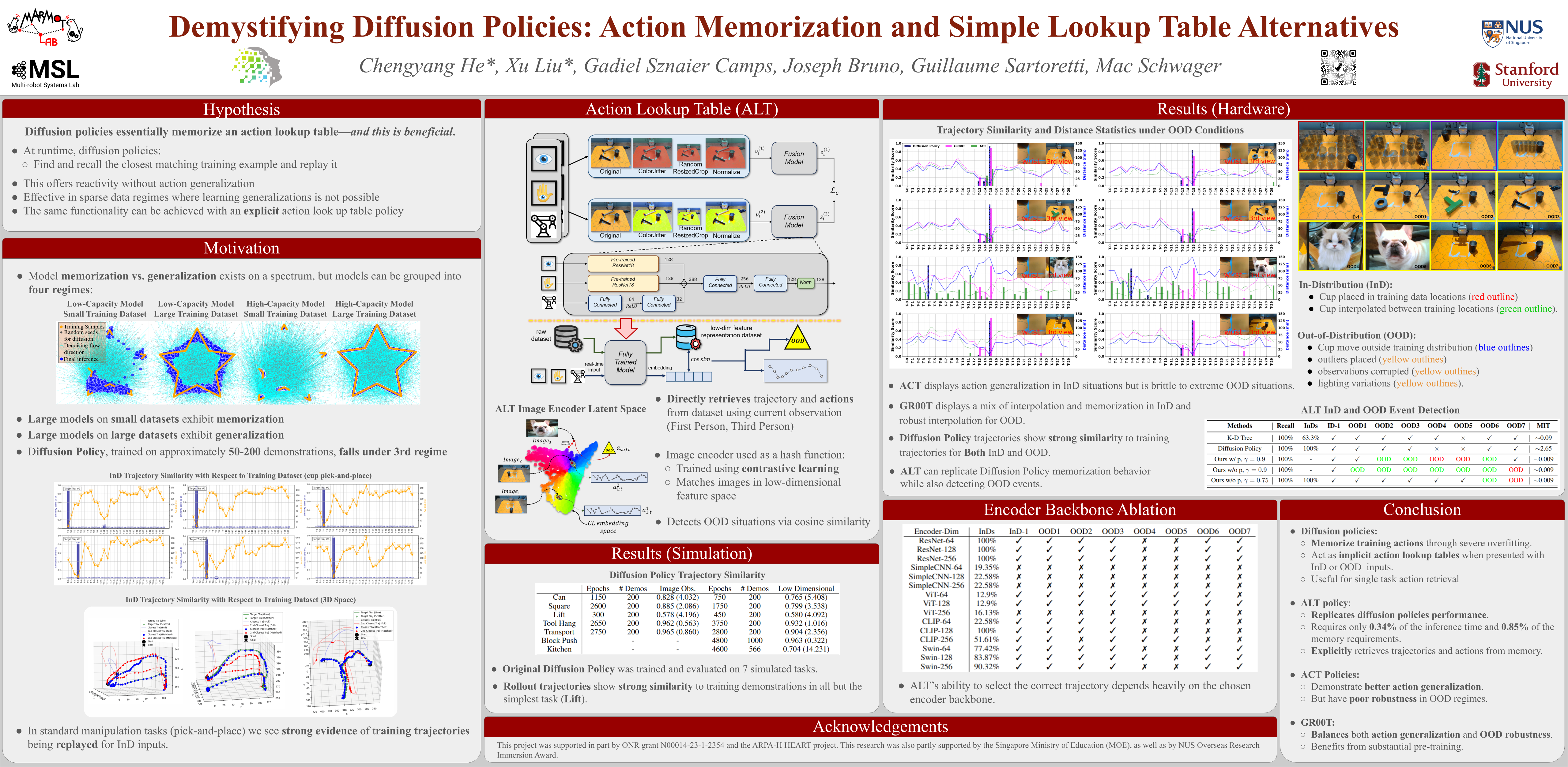Screen dimensions: 1568x767
Task: Click the raw dataset database icon
Action: pyautogui.click(x=567, y=338)
